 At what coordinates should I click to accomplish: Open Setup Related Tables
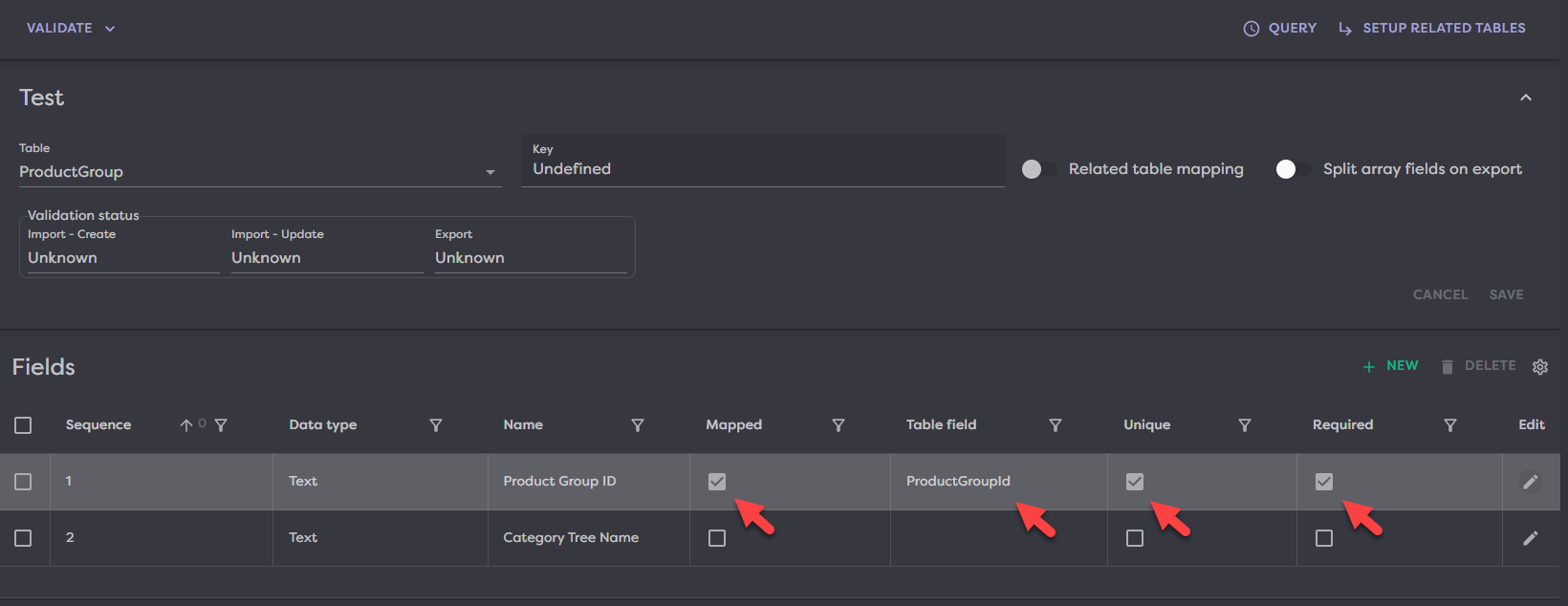pos(1431,29)
